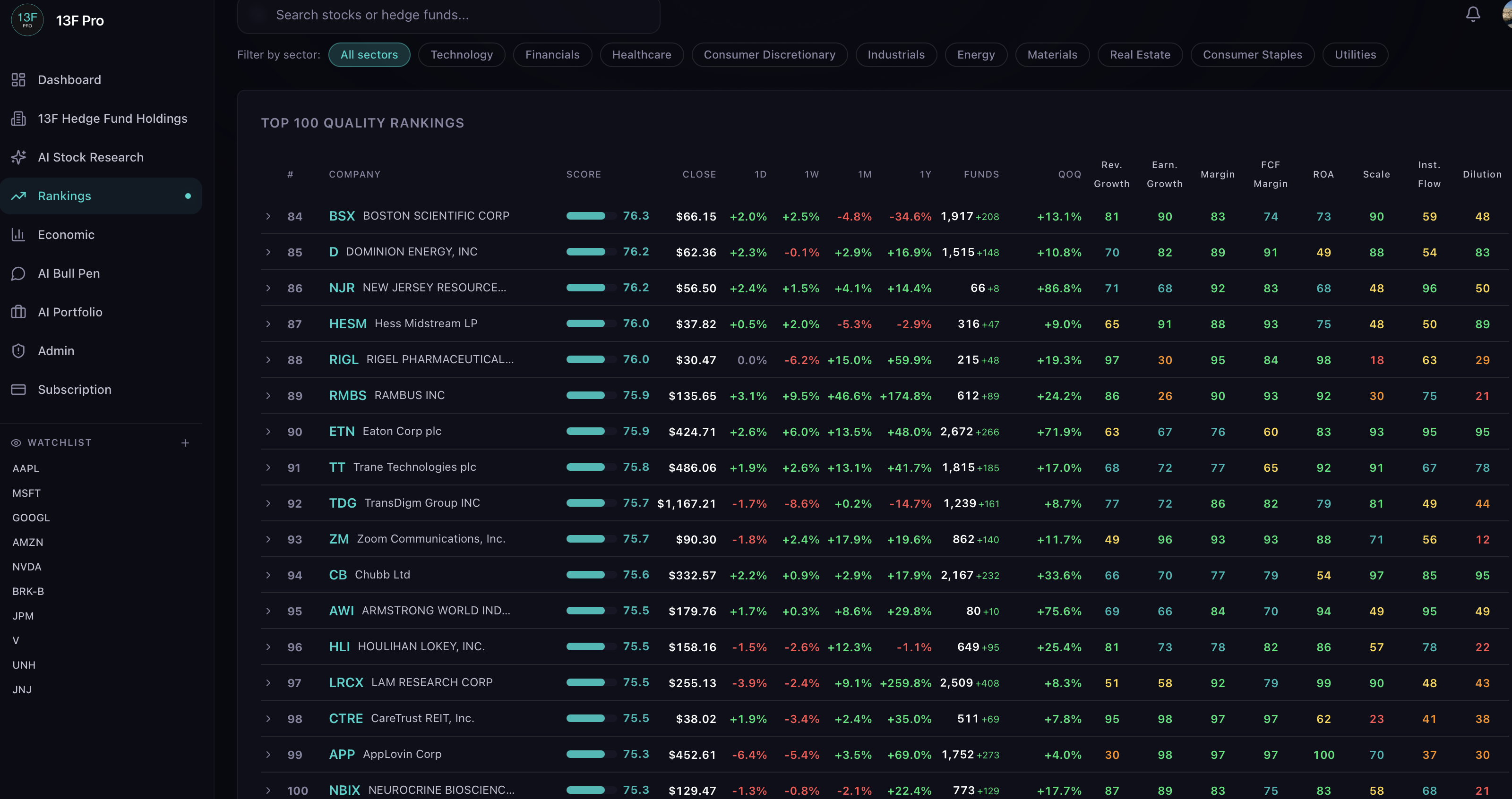Filter by Consumer Discretionary sector

(770, 55)
